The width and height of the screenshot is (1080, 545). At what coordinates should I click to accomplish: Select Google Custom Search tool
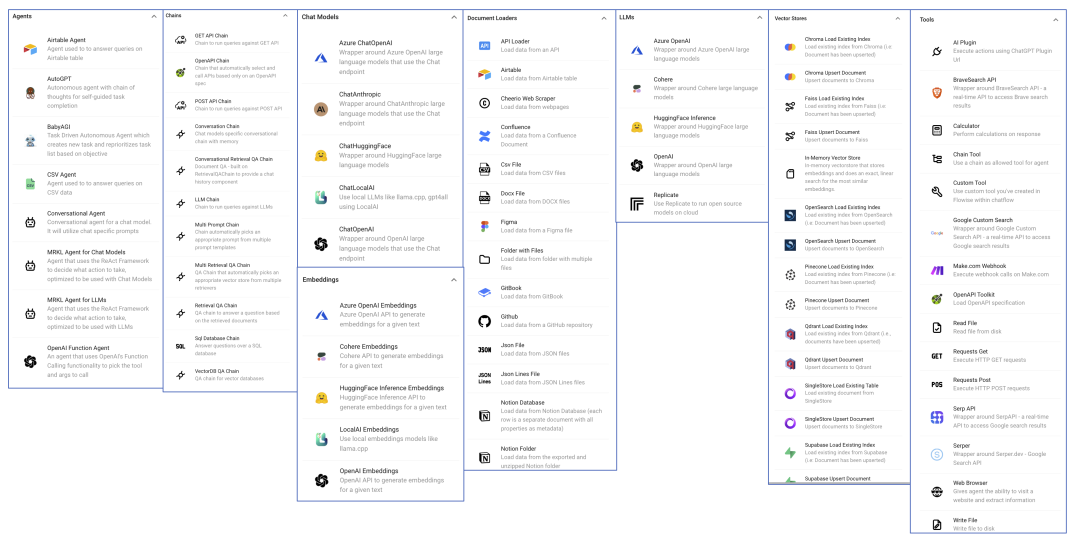tap(989, 233)
